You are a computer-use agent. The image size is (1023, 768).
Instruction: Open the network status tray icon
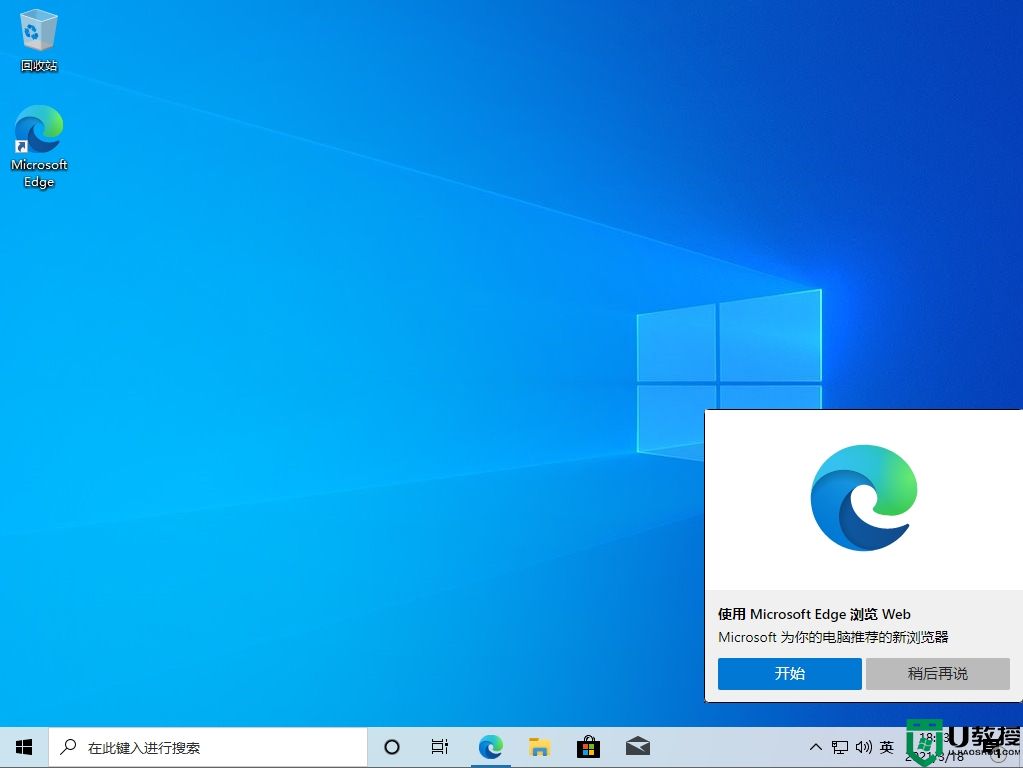[840, 747]
